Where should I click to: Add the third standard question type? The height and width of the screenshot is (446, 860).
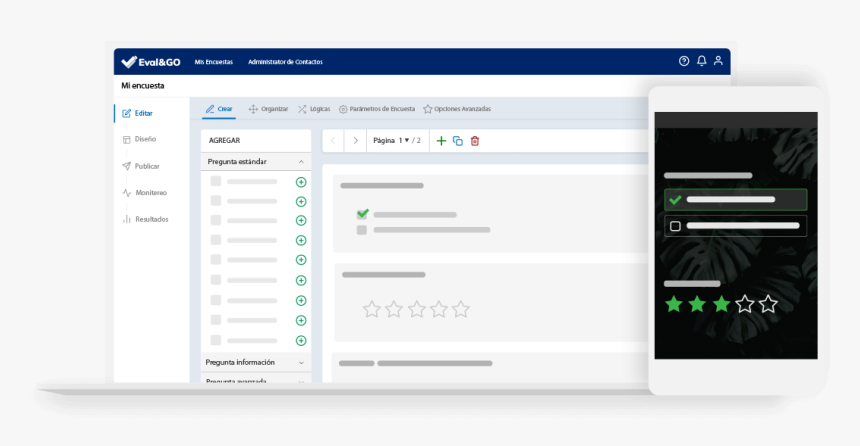[301, 221]
